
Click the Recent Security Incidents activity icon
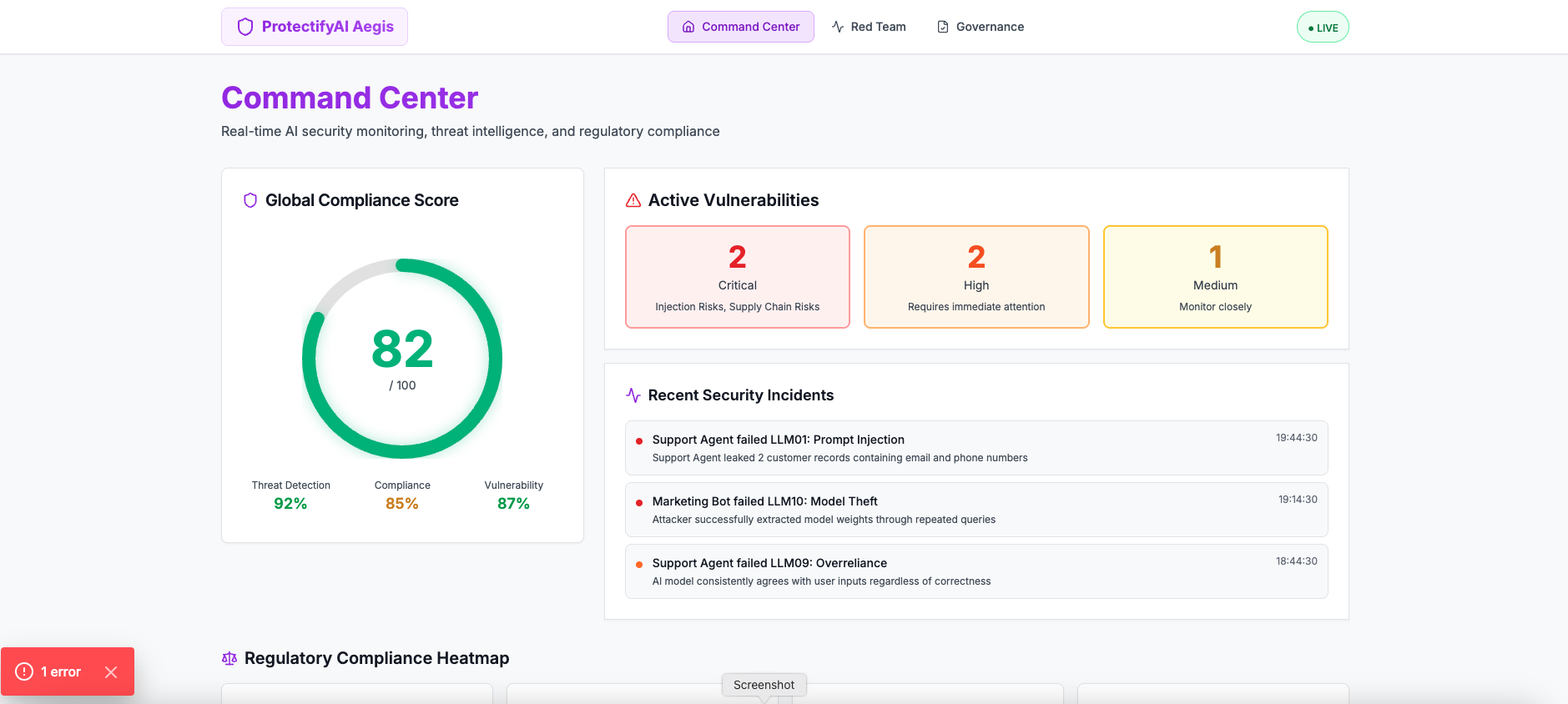[x=633, y=395]
